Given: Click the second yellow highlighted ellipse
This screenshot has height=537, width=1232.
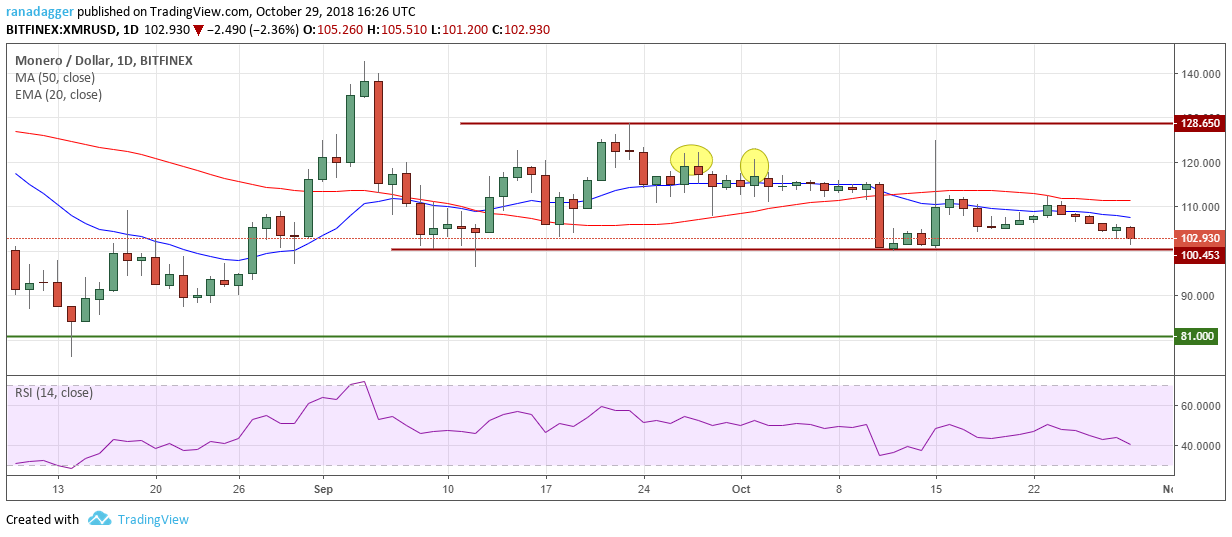Looking at the screenshot, I should [x=754, y=165].
